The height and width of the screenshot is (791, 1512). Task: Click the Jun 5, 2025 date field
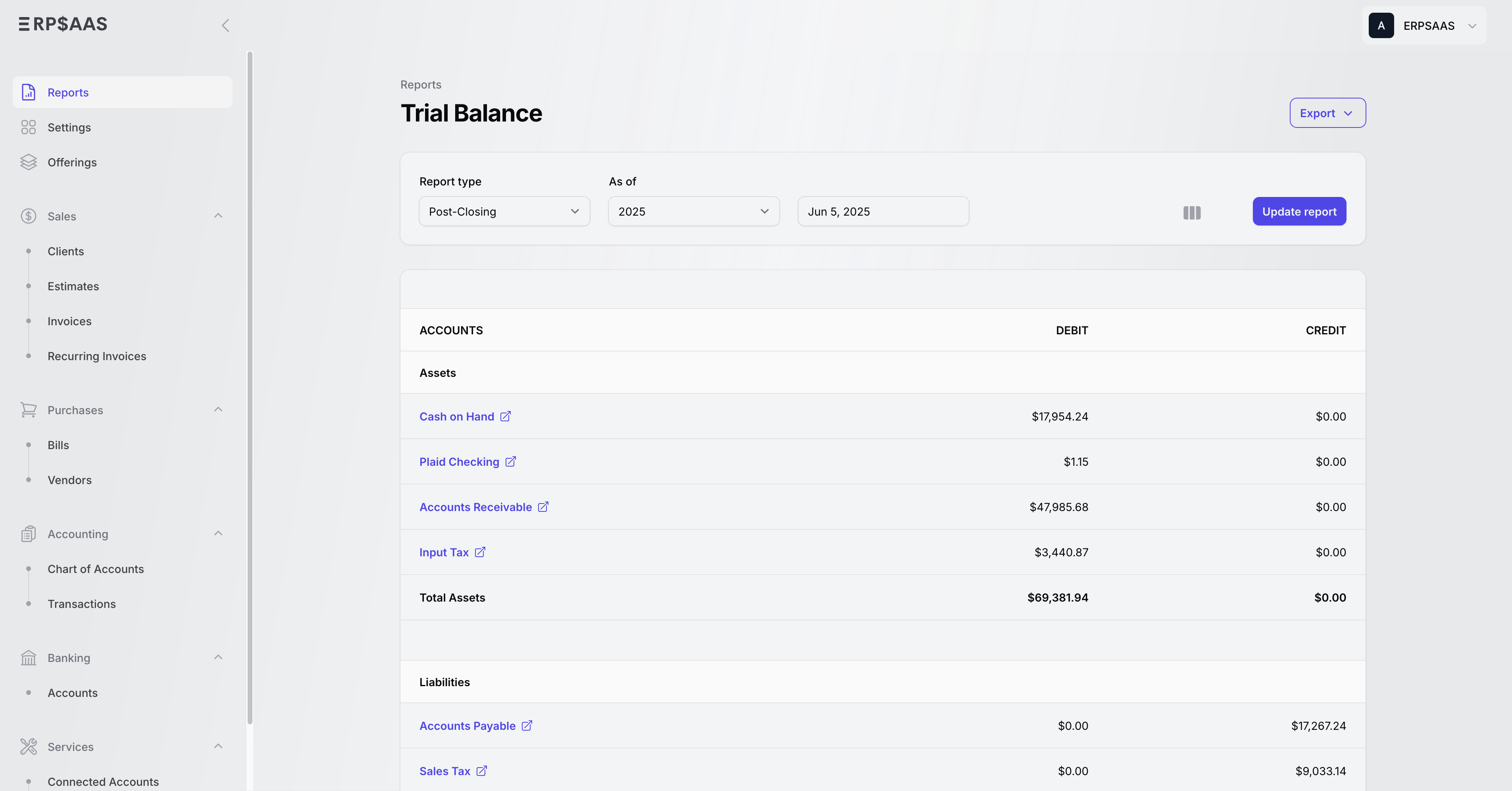tap(883, 211)
